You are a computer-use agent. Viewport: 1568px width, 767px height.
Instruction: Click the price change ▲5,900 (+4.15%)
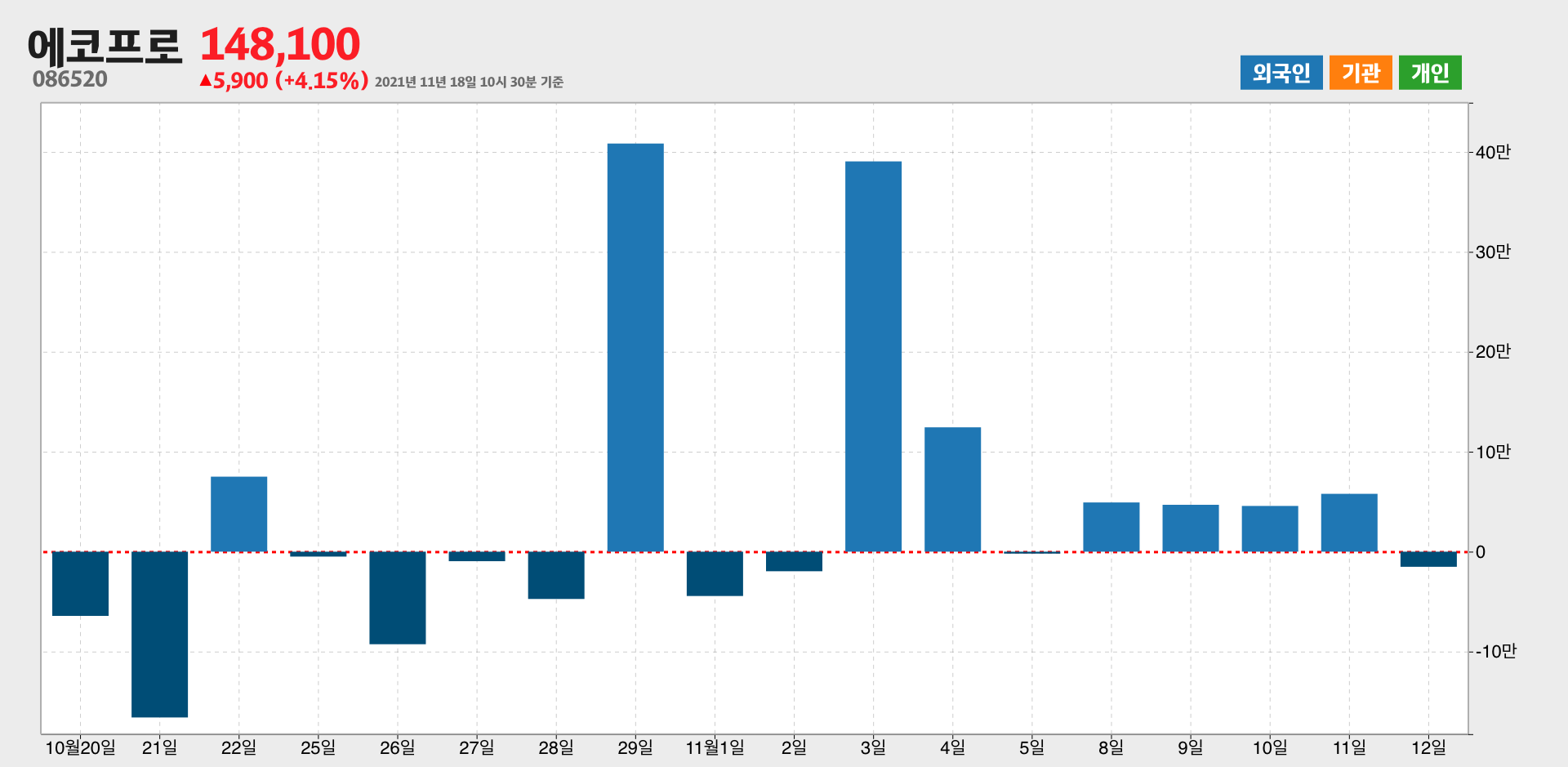click(283, 81)
